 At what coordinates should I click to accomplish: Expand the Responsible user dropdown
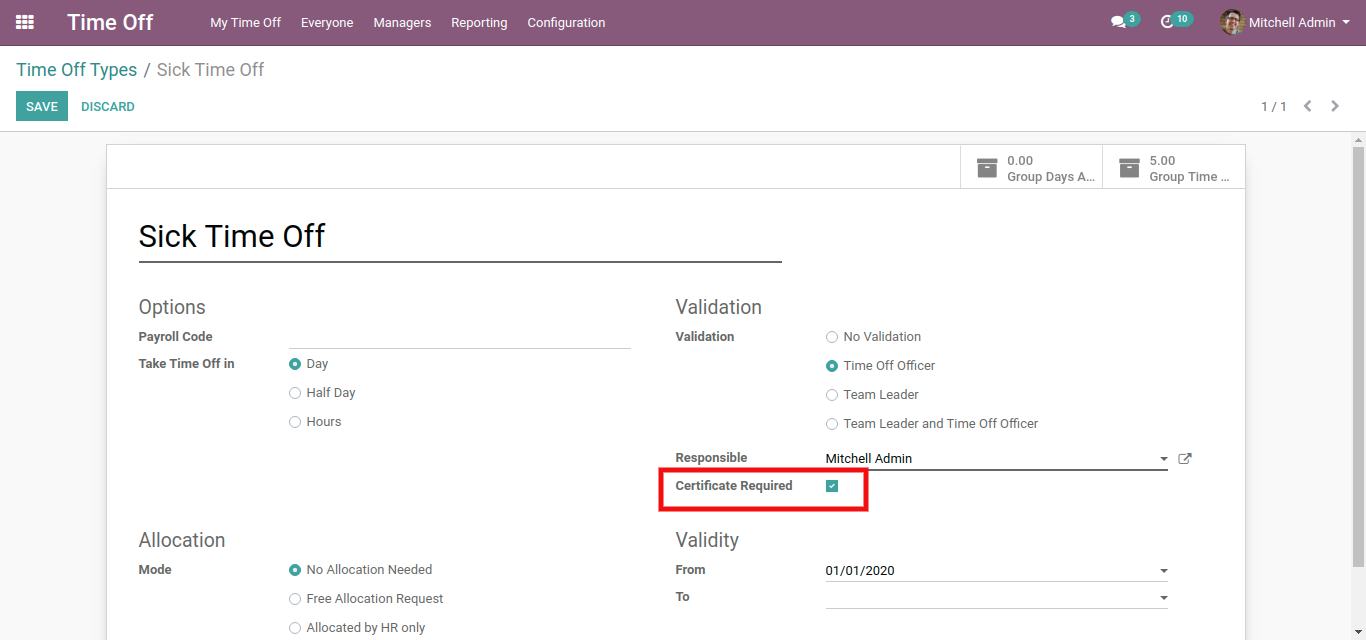(x=1163, y=459)
